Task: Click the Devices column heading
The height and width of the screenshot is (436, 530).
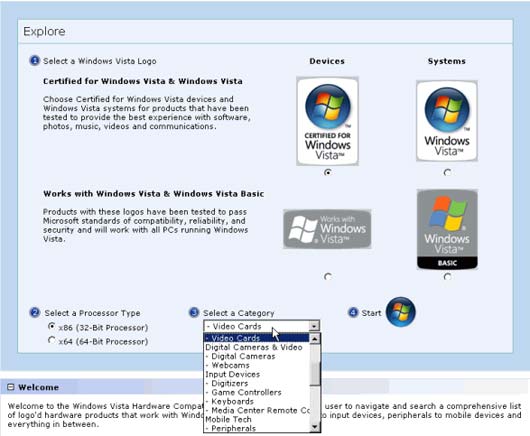Action: 327,61
